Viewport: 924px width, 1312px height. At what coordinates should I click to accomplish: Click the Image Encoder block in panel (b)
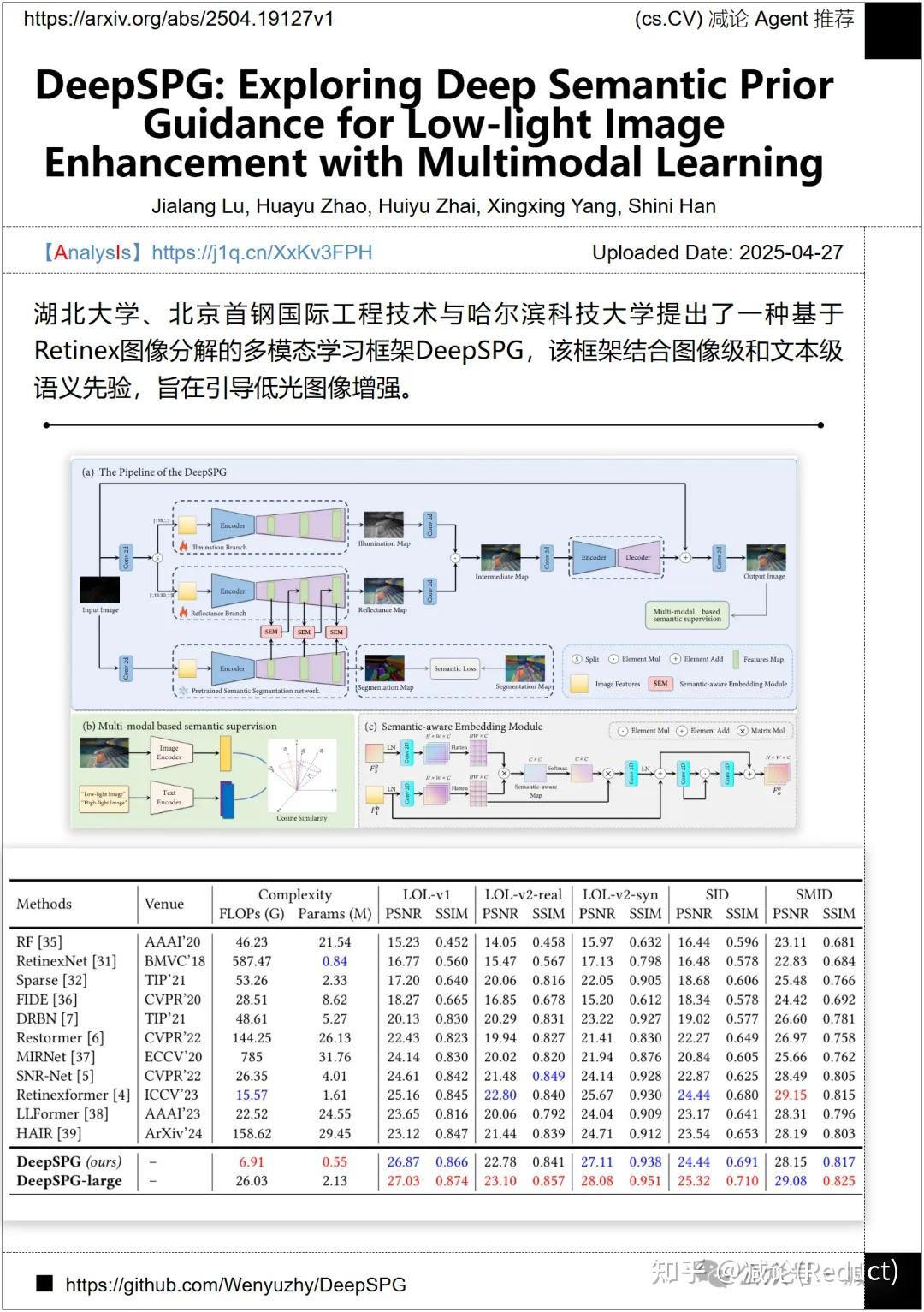click(x=170, y=753)
